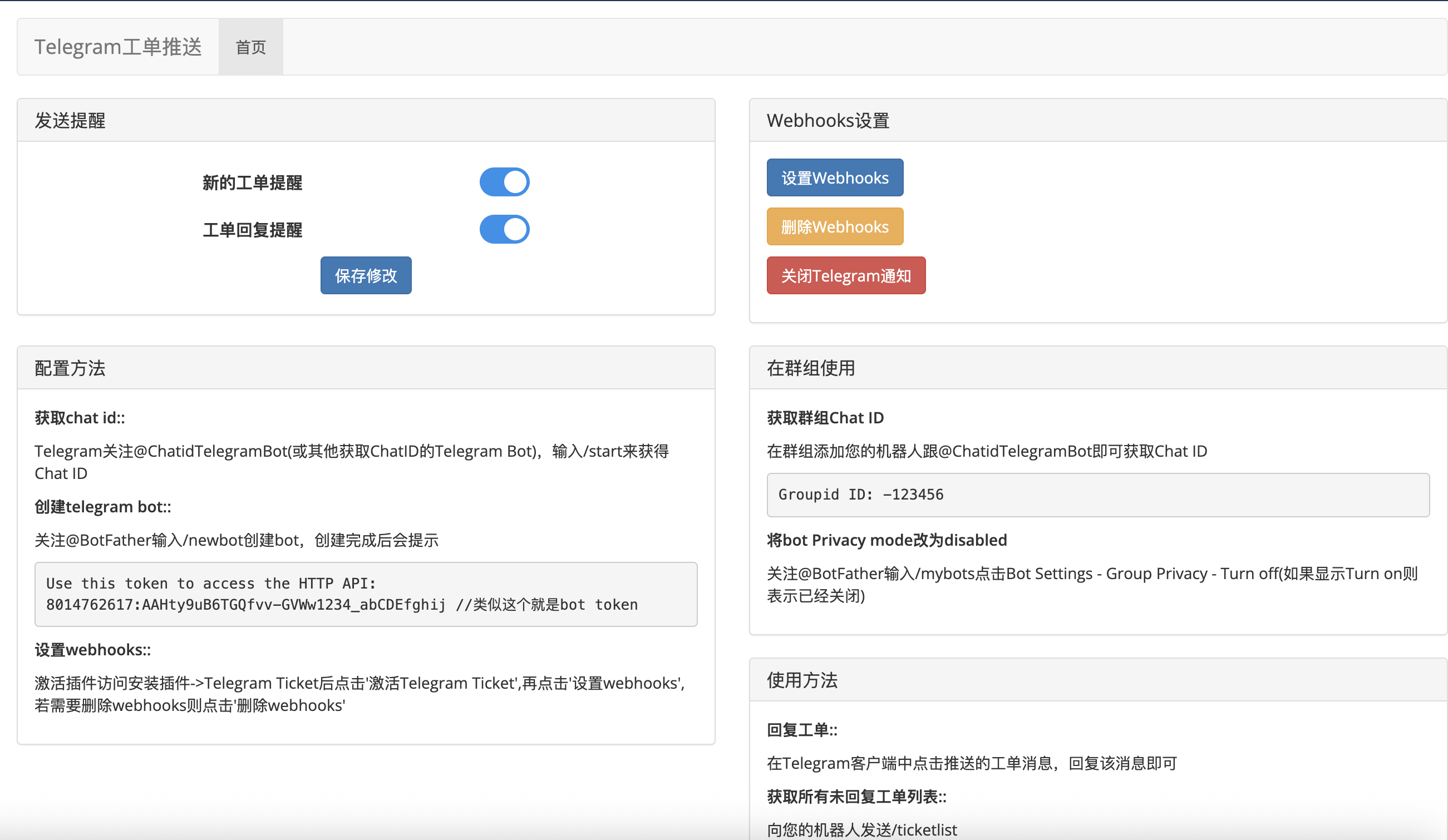Click 关闭Telegram通知 to disable notifications

pos(845,275)
